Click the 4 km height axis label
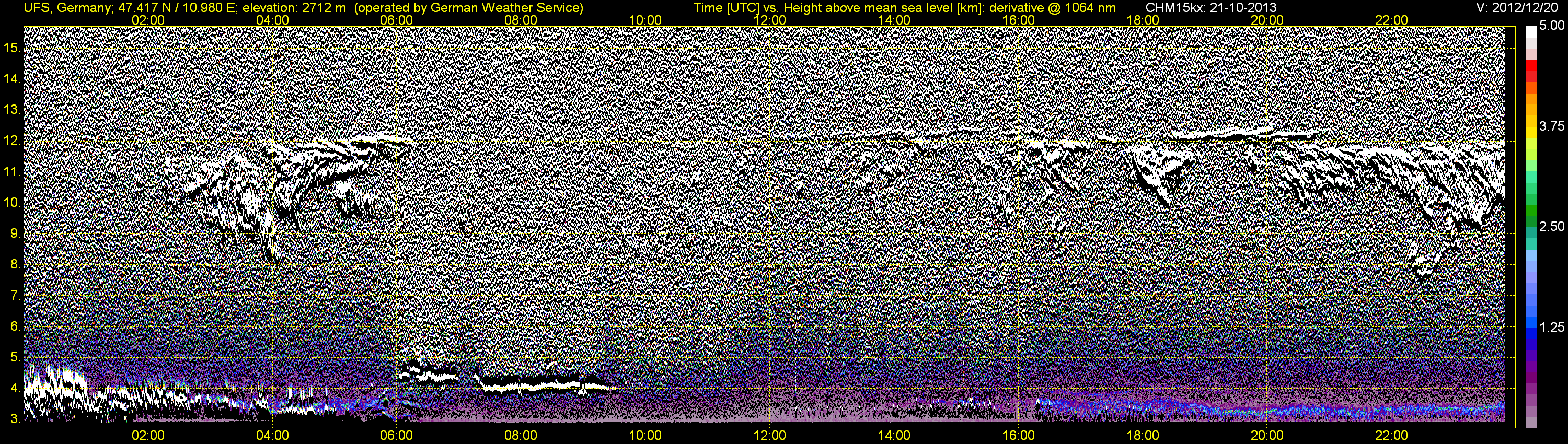Image resolution: width=1568 pixels, height=444 pixels. pyautogui.click(x=15, y=389)
